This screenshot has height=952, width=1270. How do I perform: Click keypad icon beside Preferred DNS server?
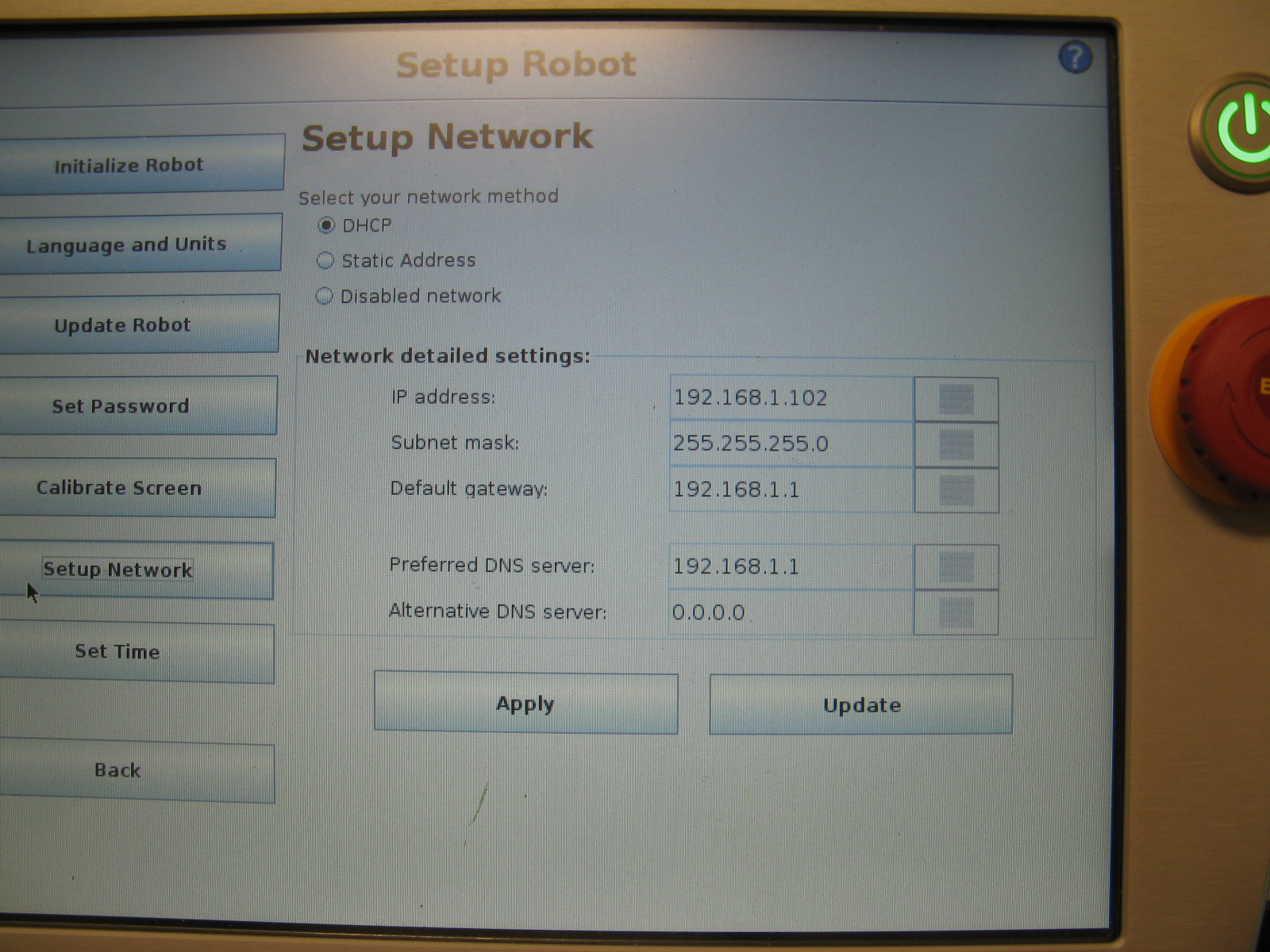point(956,566)
